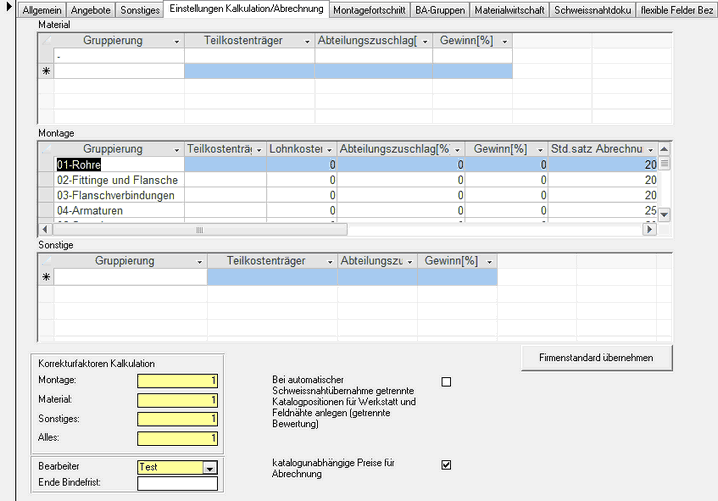Switch to the Montagefortschritt tab

coord(369,9)
